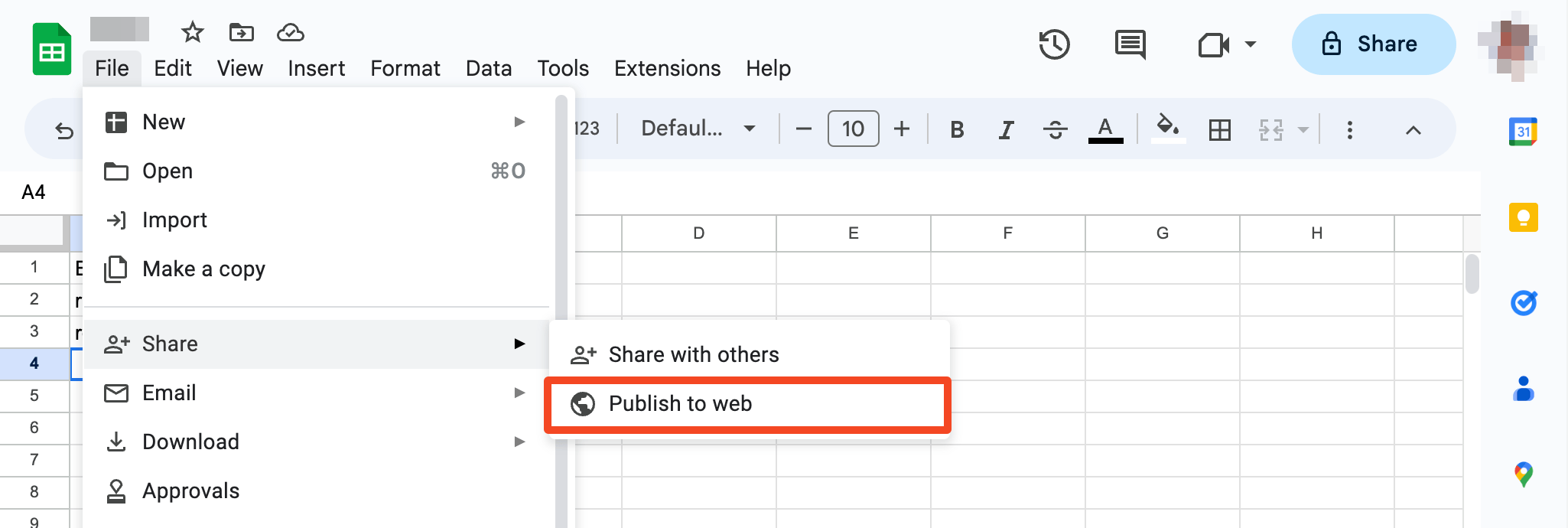Expand the Share submenu item
The width and height of the screenshot is (1568, 528).
click(x=316, y=344)
